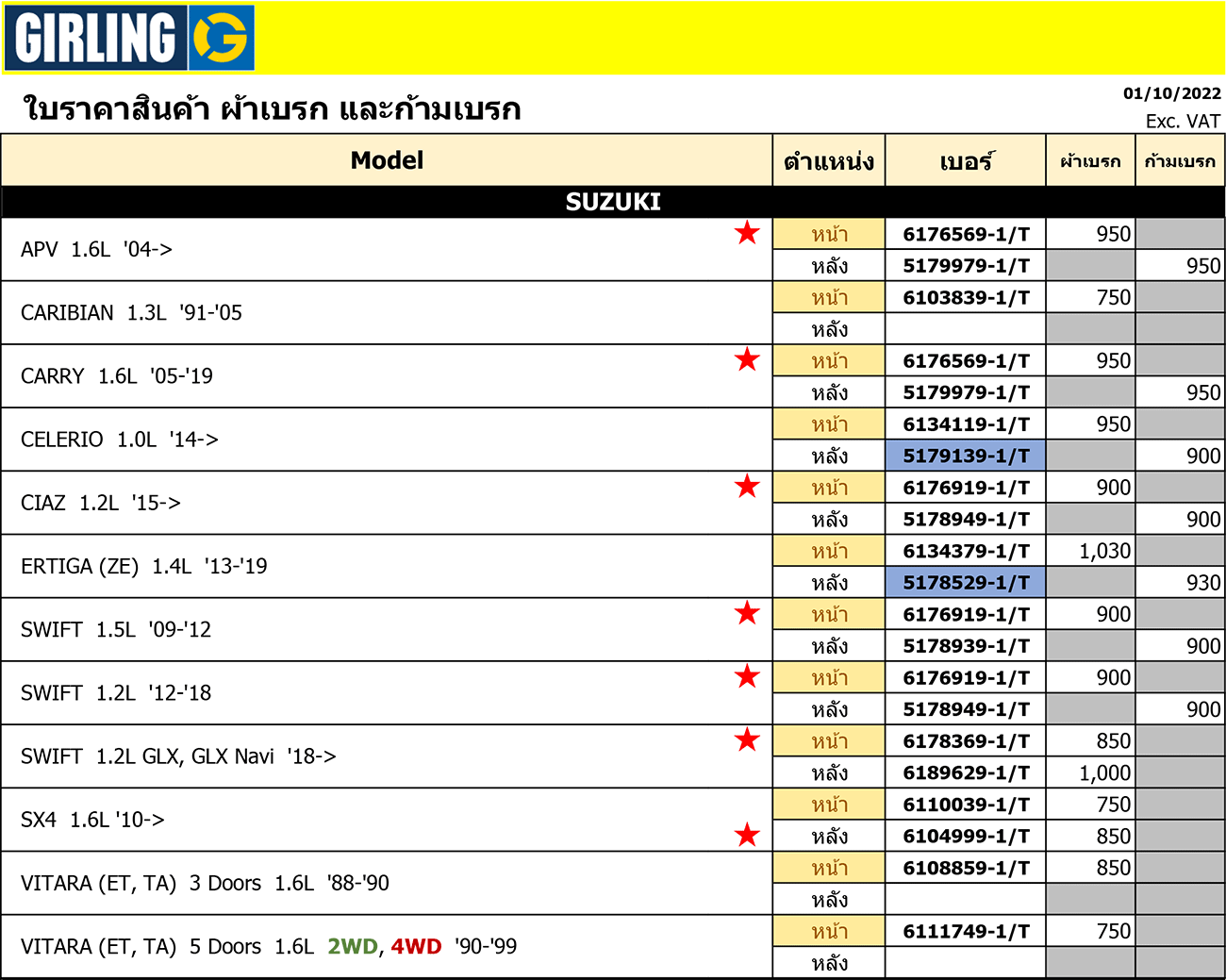
Task: Click the yellow G emblem beside GIRLING
Action: point(221,38)
